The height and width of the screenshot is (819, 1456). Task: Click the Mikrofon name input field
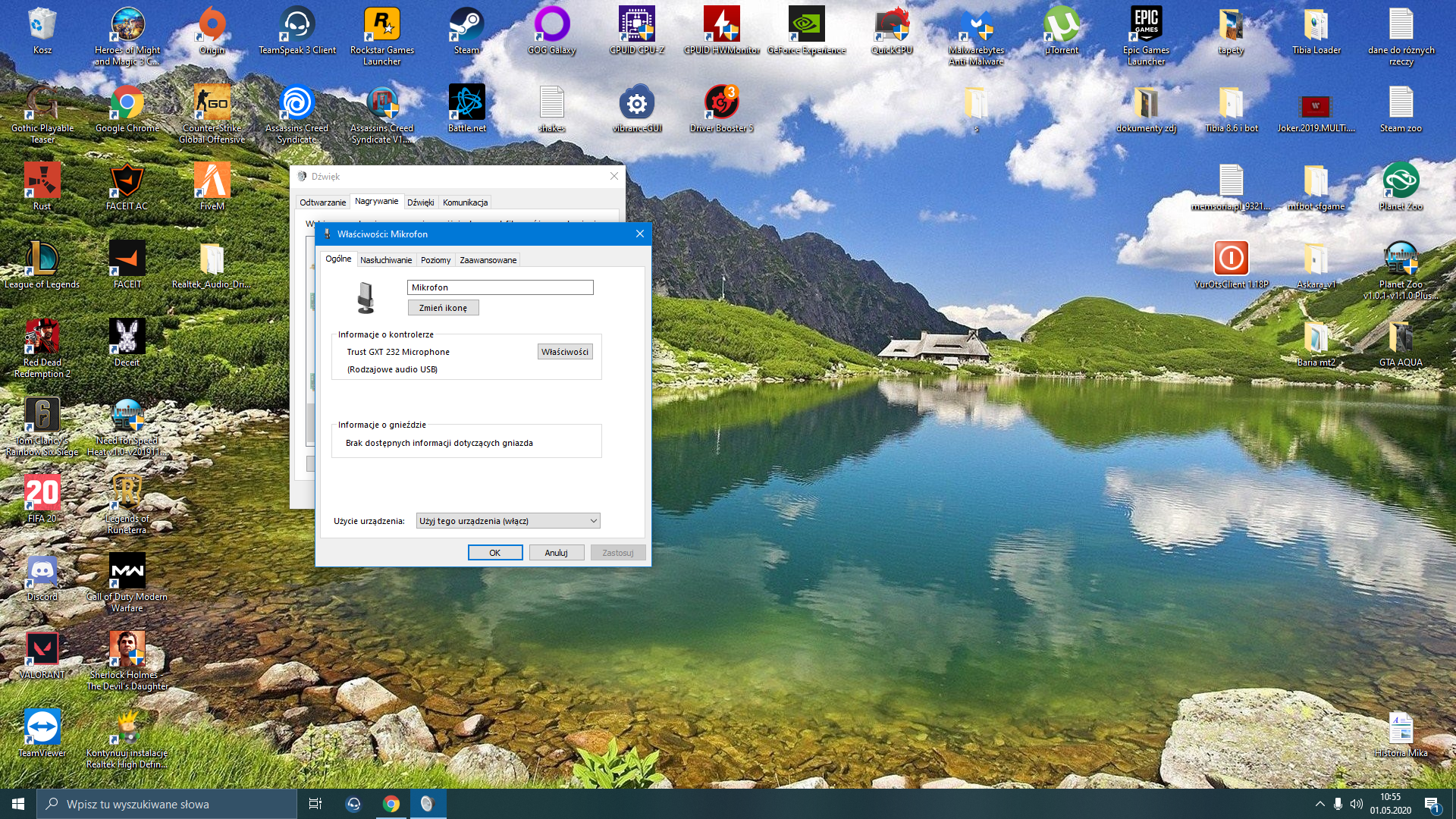[500, 287]
